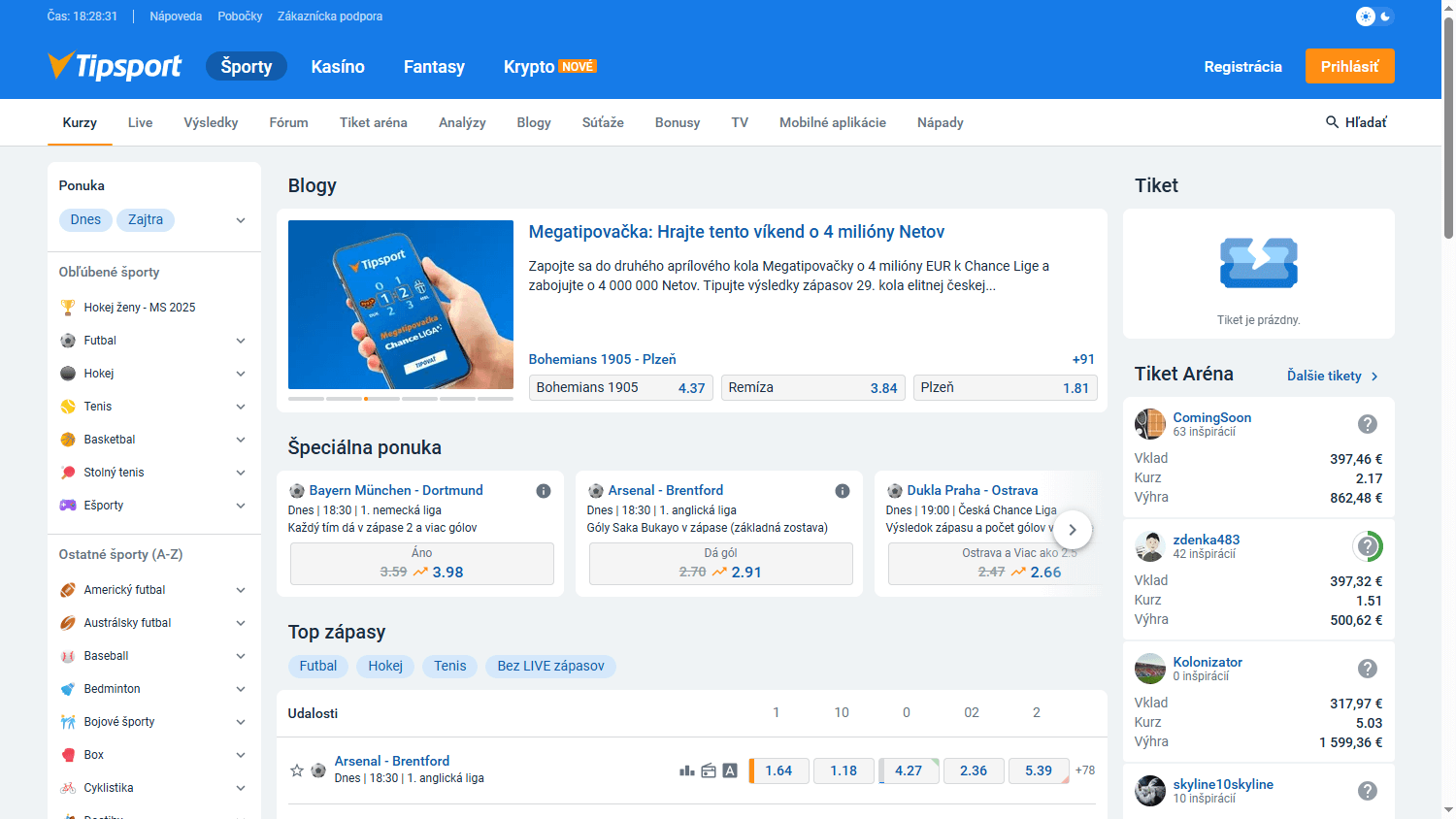Open the Výsledky tab

[211, 122]
